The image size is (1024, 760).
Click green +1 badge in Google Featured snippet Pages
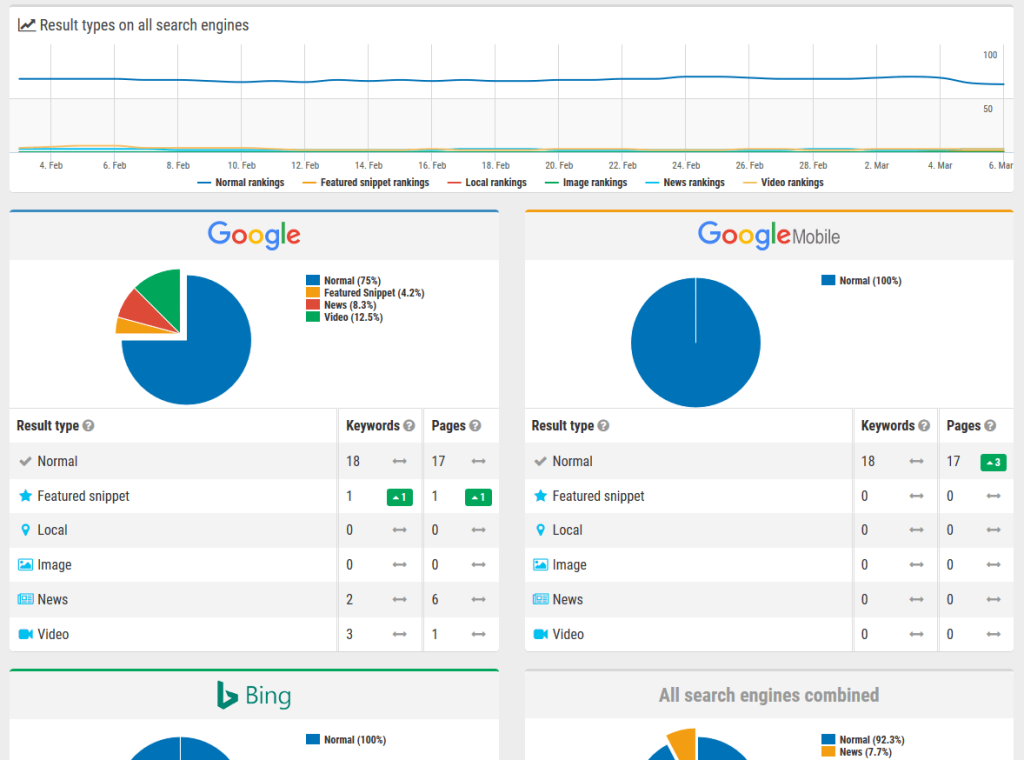coord(478,497)
